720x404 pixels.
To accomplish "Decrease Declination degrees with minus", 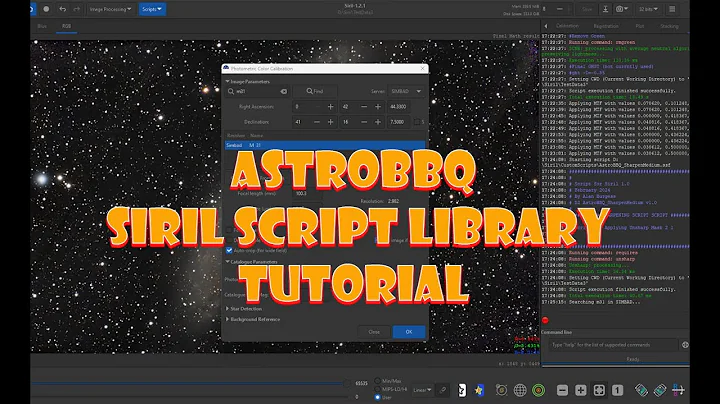I will tap(316, 122).
